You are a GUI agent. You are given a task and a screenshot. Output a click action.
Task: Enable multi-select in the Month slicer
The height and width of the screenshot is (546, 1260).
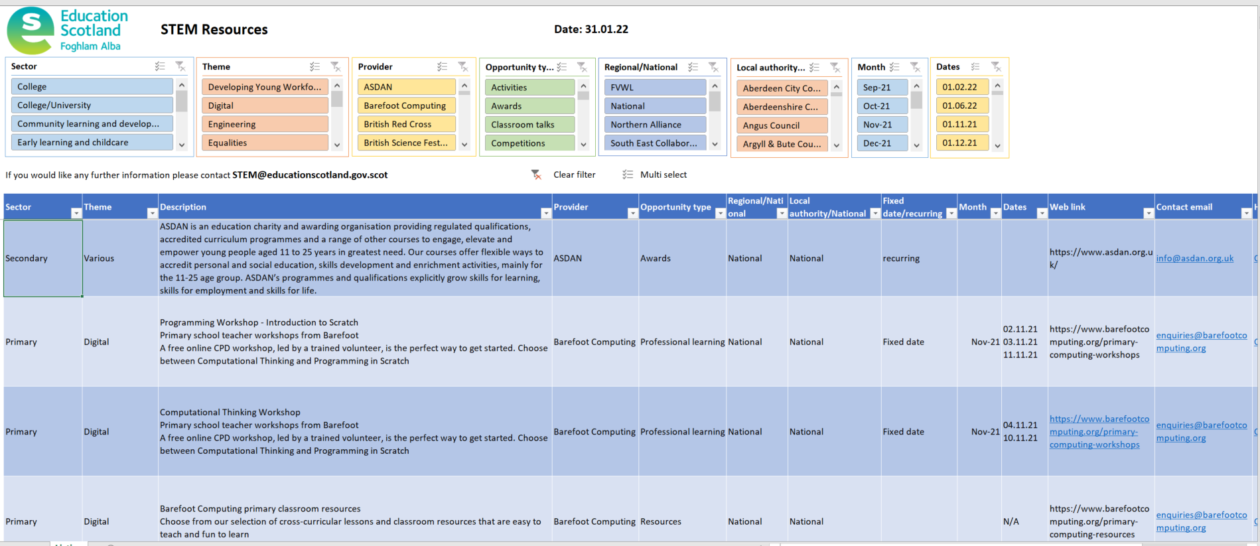(x=897, y=67)
